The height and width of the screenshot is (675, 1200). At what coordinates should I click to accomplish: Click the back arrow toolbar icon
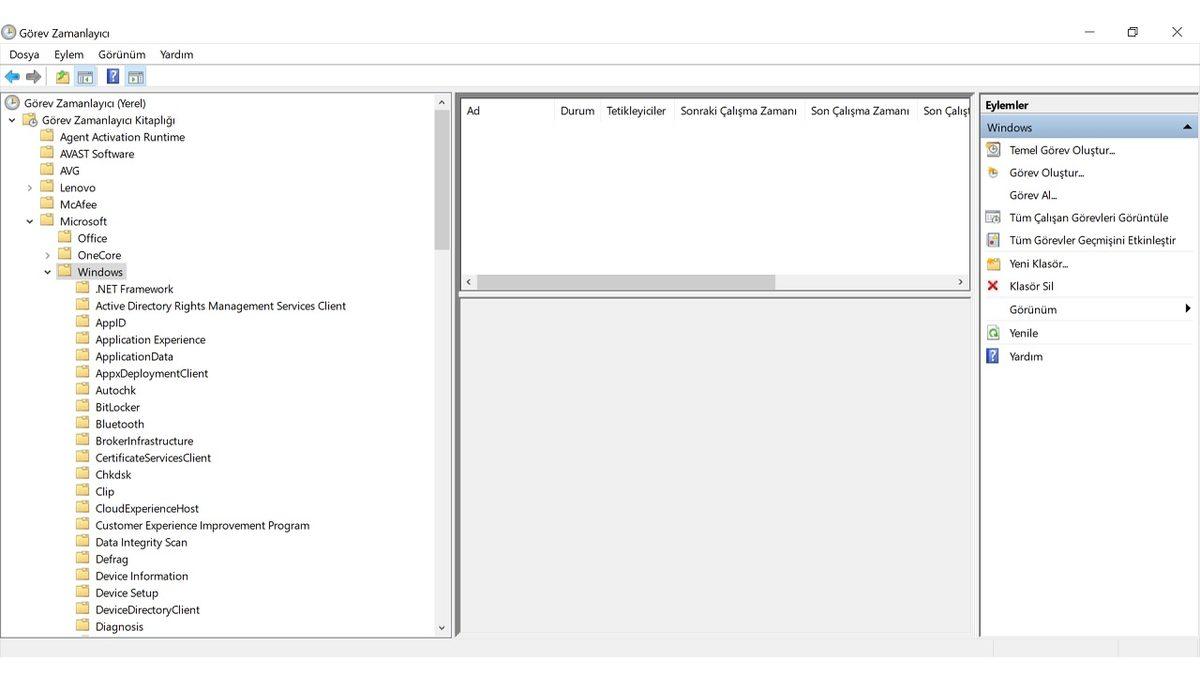tap(12, 77)
